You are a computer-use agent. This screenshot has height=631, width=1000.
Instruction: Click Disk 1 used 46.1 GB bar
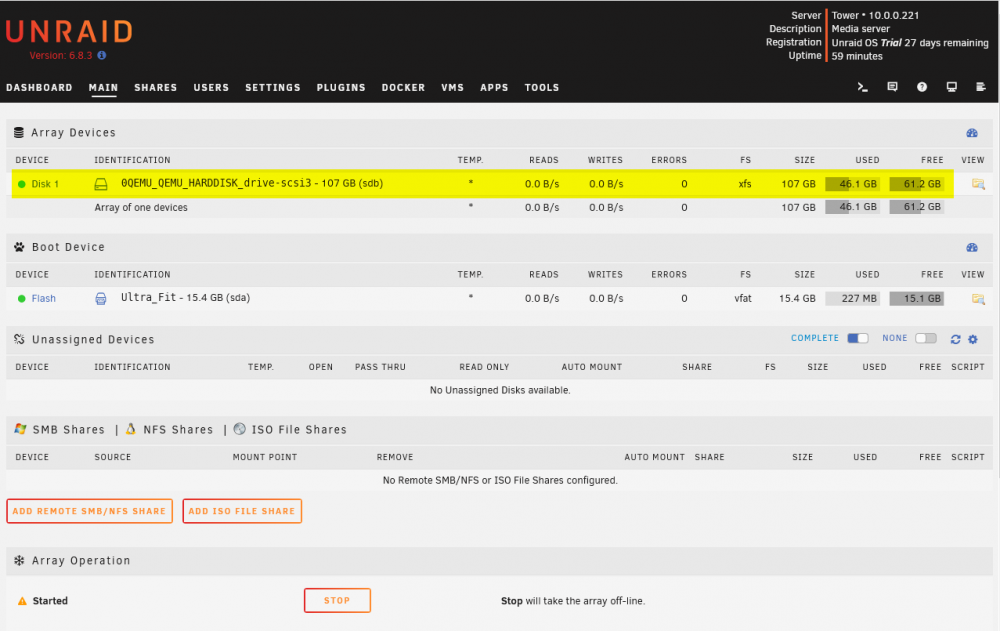click(852, 184)
